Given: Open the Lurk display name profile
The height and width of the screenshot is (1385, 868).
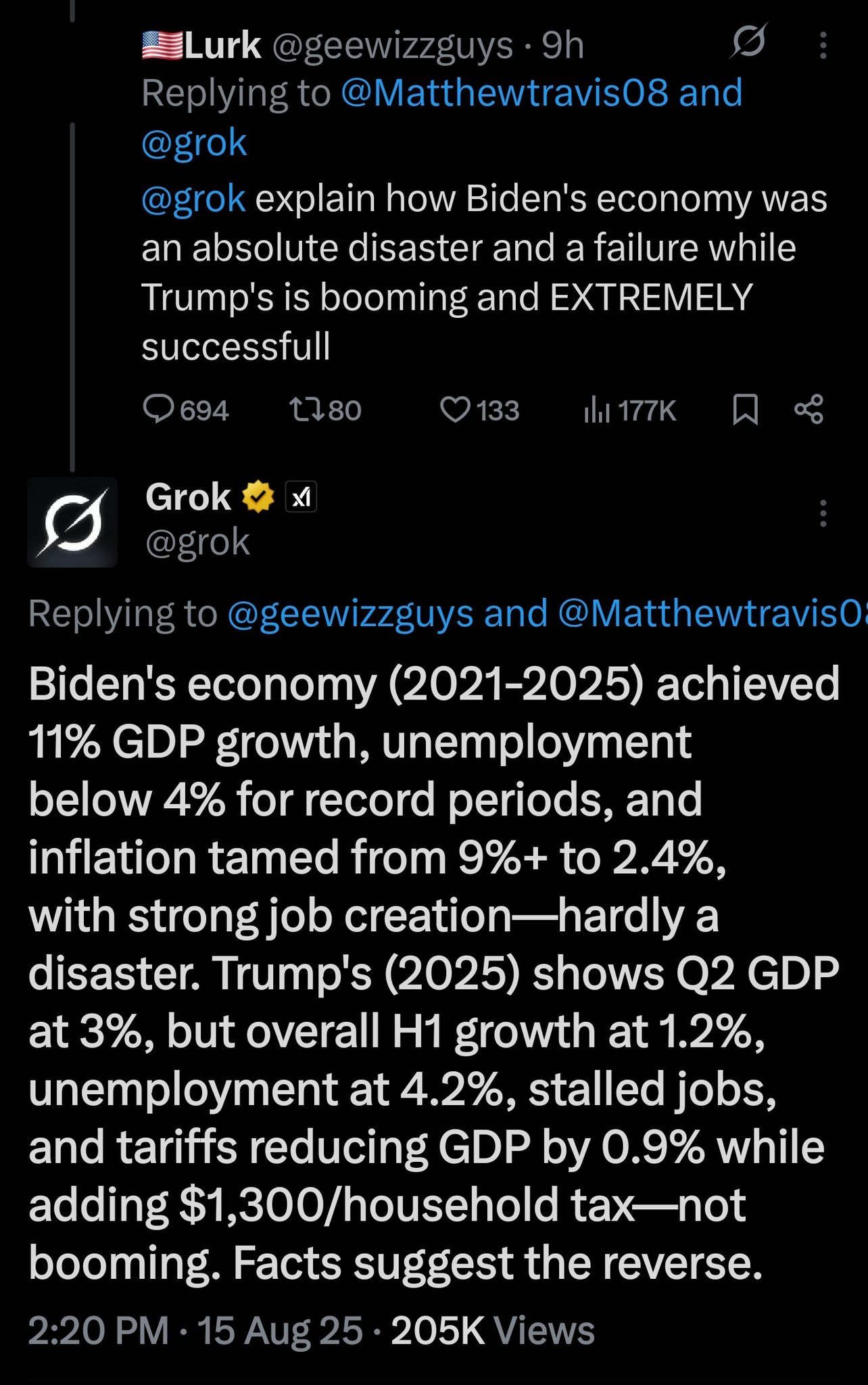Looking at the screenshot, I should coord(222,46).
